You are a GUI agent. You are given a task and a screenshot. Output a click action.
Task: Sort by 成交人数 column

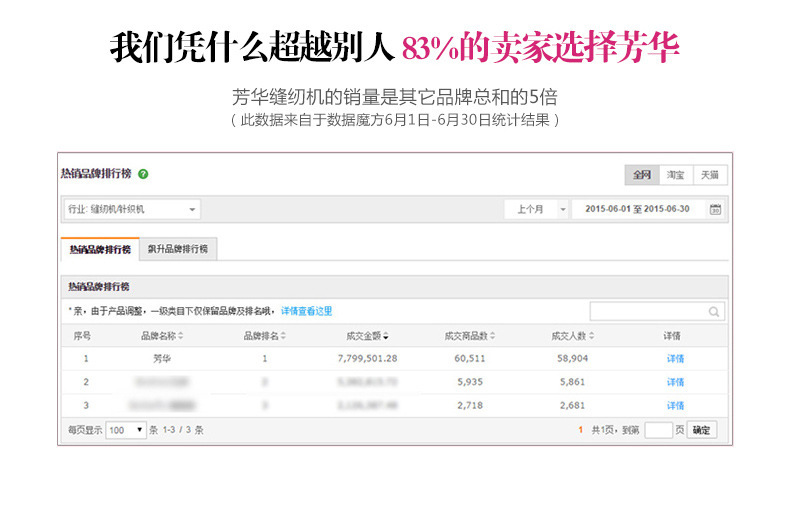(x=572, y=336)
